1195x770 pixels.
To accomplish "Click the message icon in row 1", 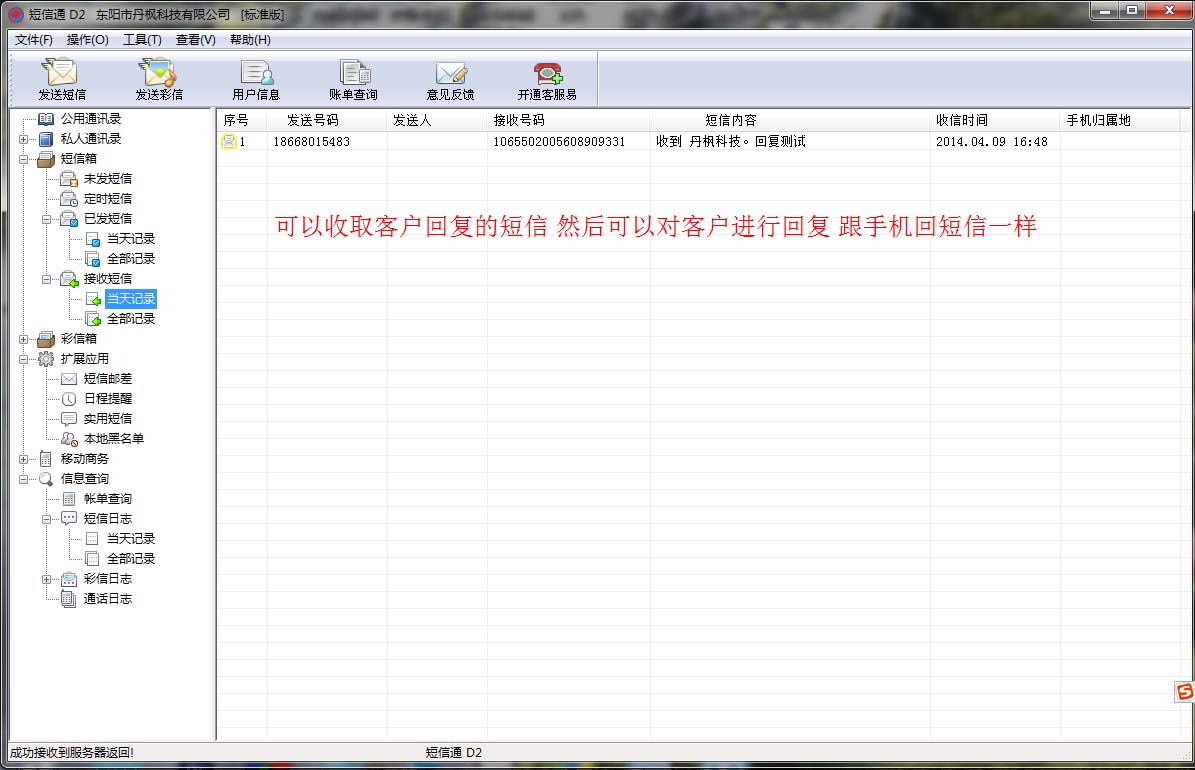I will [229, 142].
